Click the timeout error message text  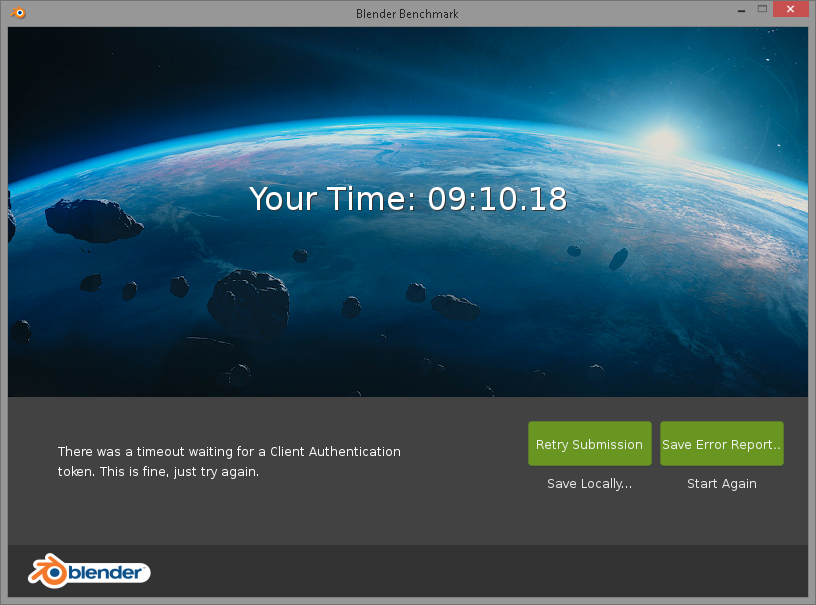pos(229,461)
